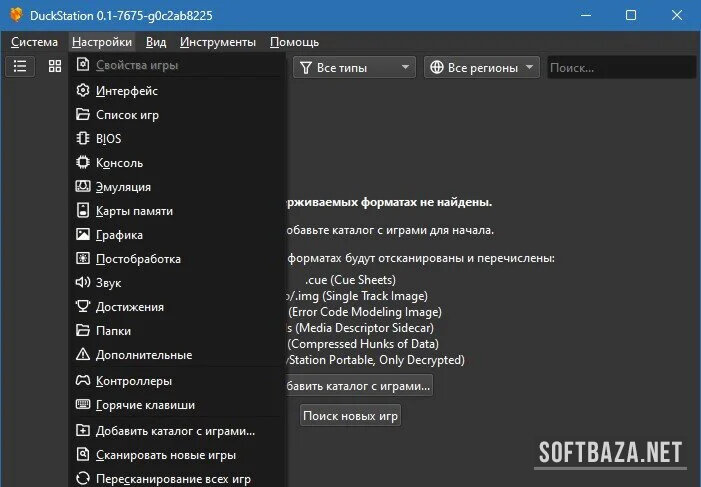Image resolution: width=701 pixels, height=487 pixels.
Task: Select Список игр menu entry
Action: pos(177,114)
